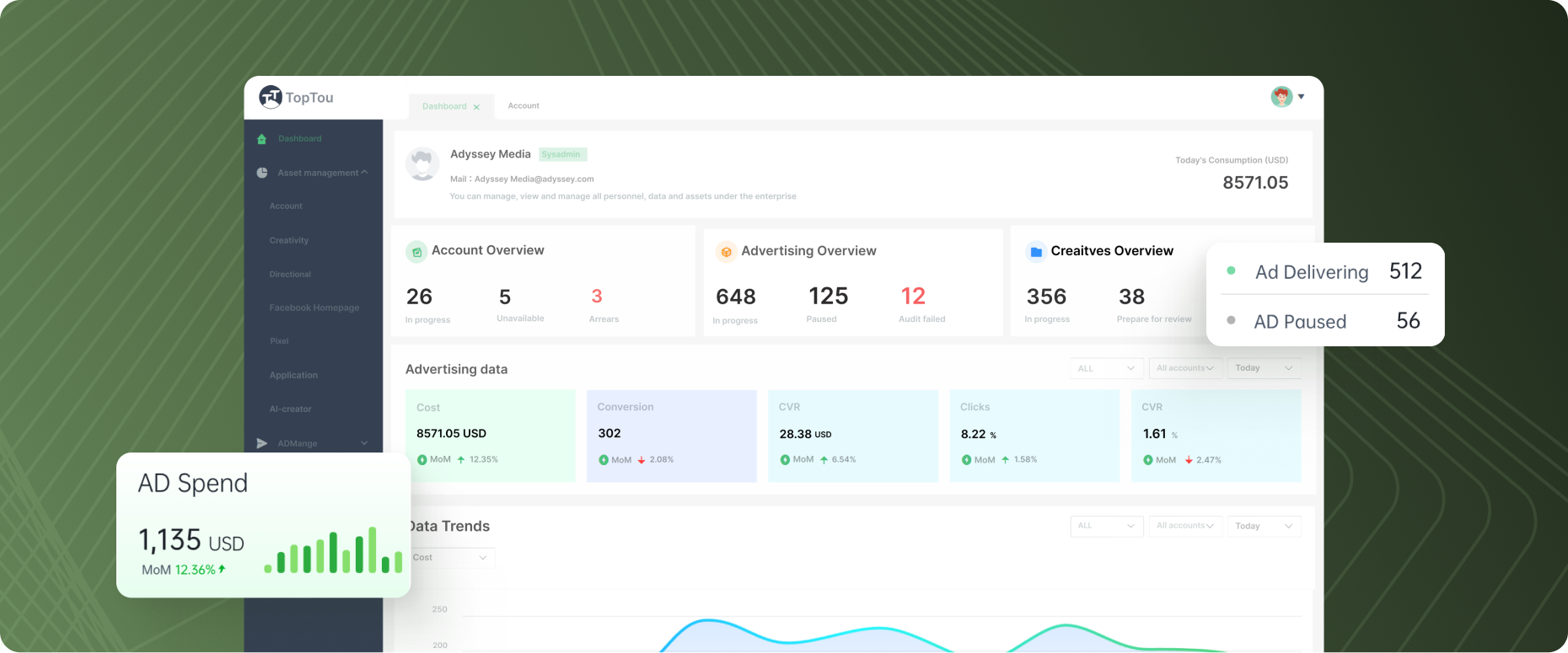This screenshot has width=1568, height=653.
Task: Click the user avatar in top right
Action: coord(1281,97)
